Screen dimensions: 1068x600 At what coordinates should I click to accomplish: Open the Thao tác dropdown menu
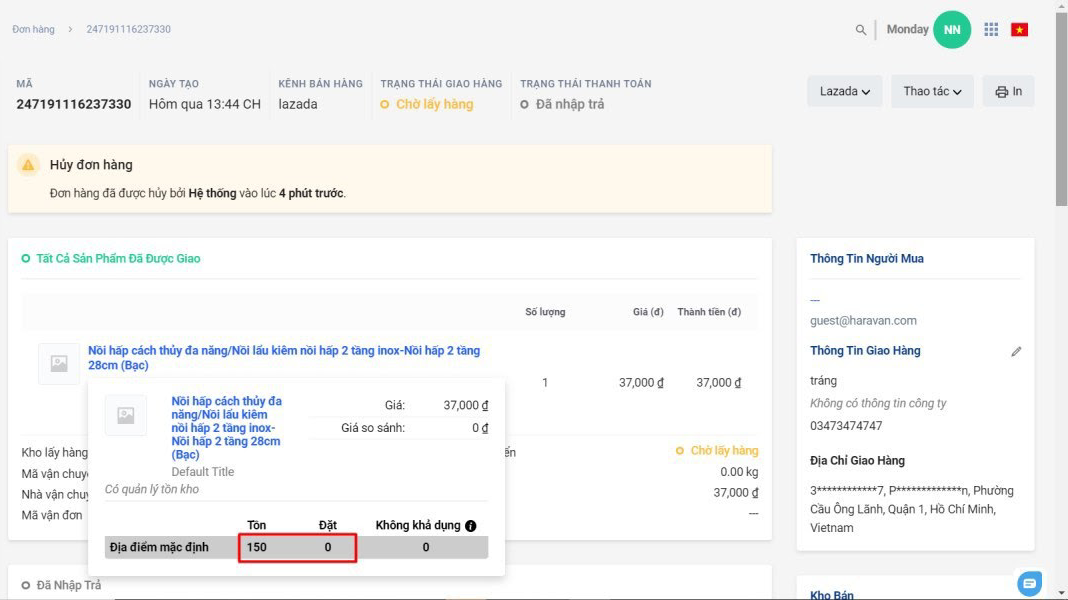pyautogui.click(x=932, y=91)
